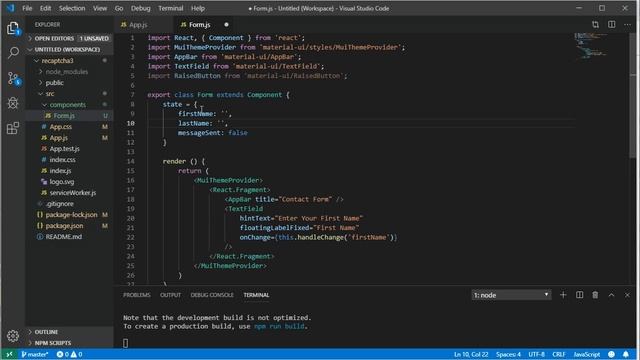Click the unsaved dot on the Form.js tab
Image resolution: width=640 pixels, height=360 pixels.
(x=227, y=24)
